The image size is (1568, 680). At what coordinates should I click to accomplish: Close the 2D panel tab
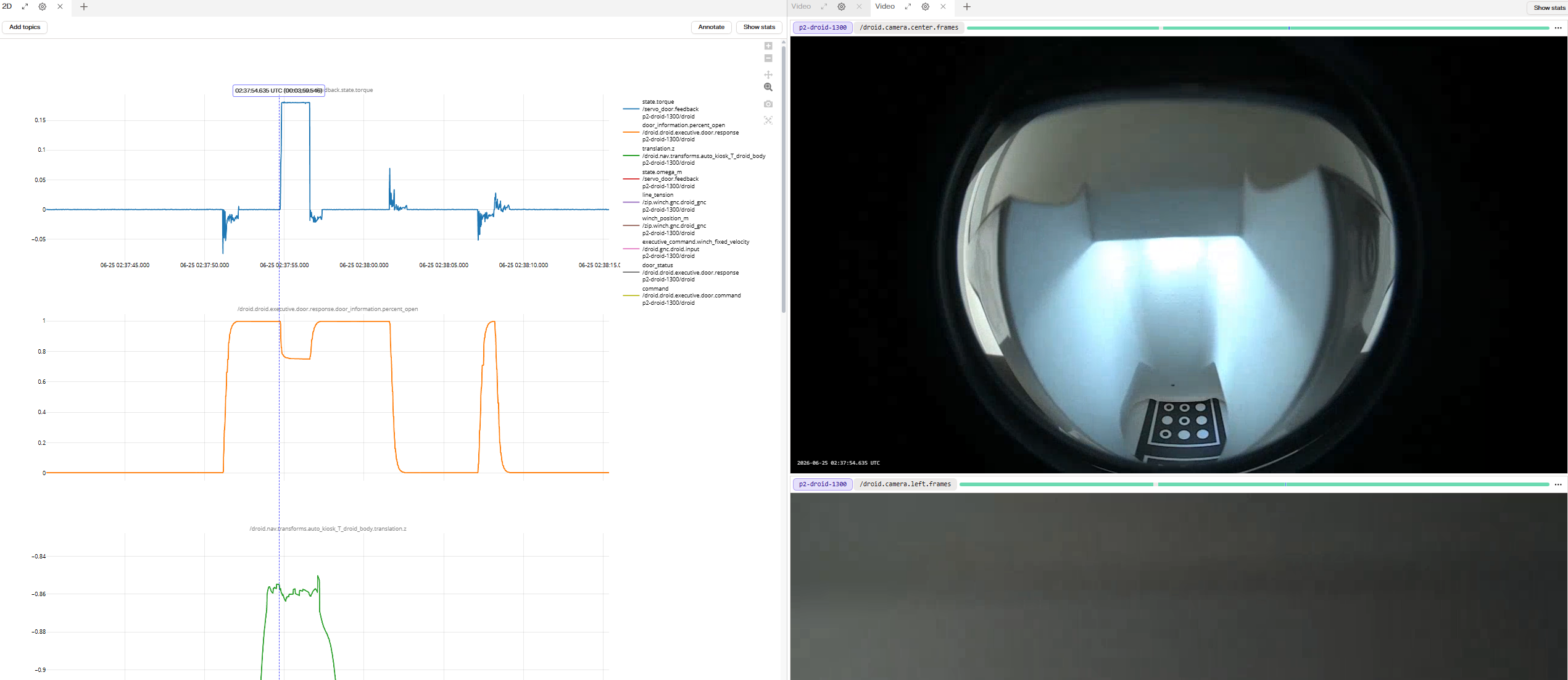(x=60, y=7)
